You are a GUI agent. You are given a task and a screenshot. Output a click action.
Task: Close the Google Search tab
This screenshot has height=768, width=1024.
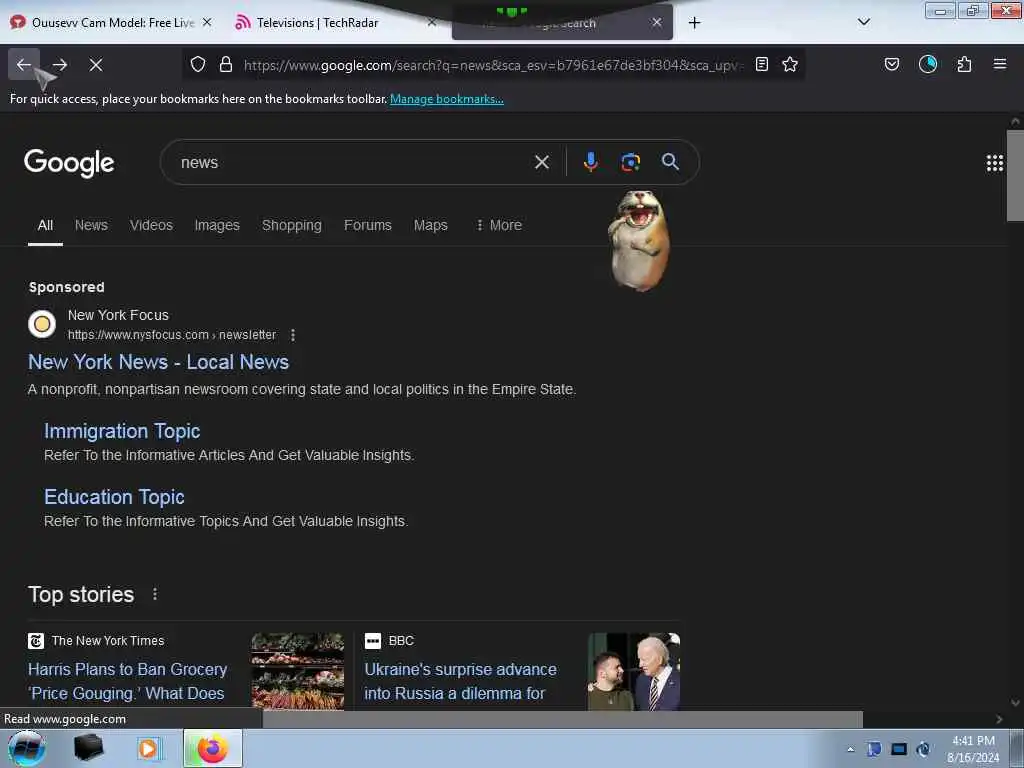[x=657, y=22]
